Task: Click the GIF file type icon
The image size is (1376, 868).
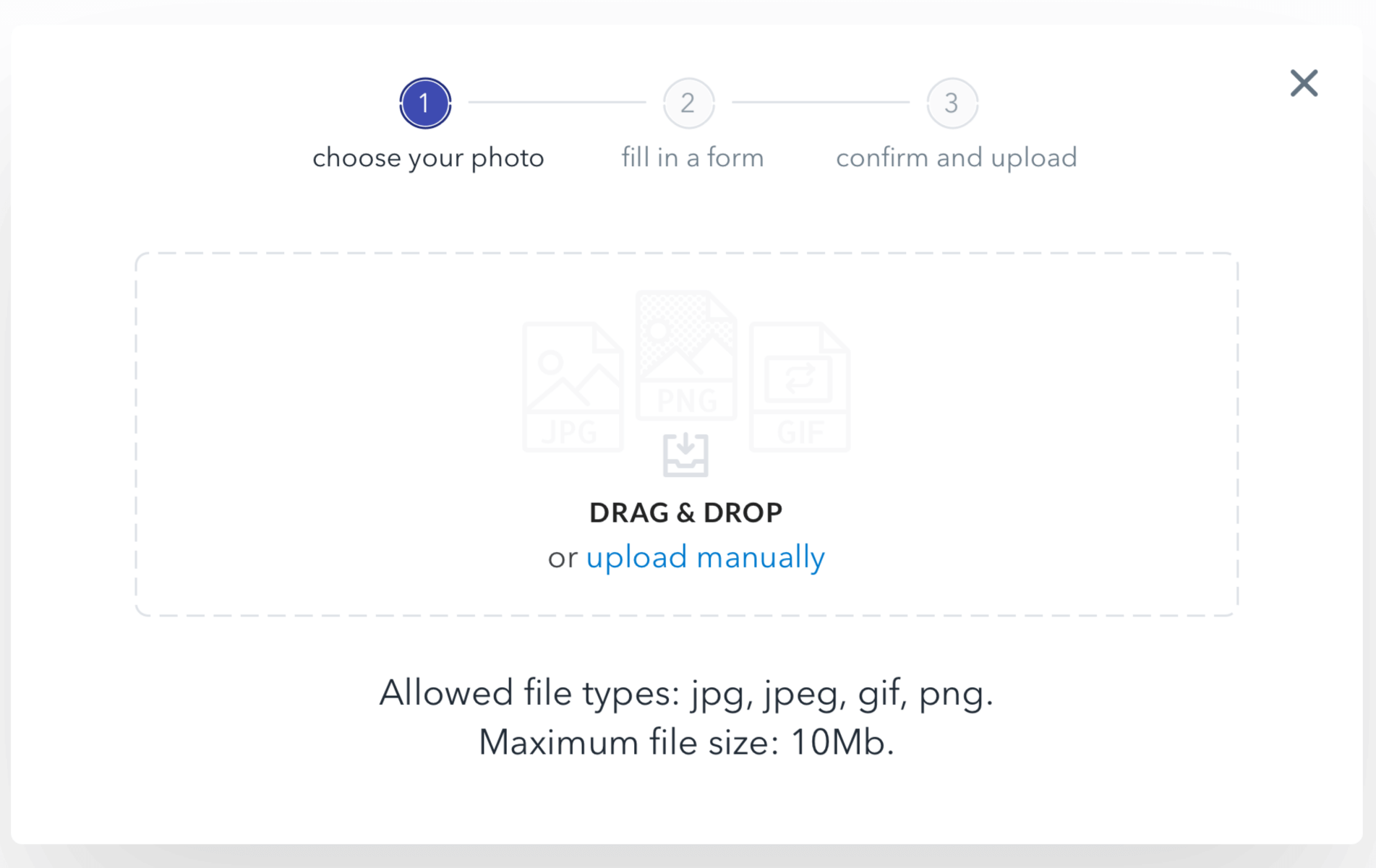Action: [800, 387]
